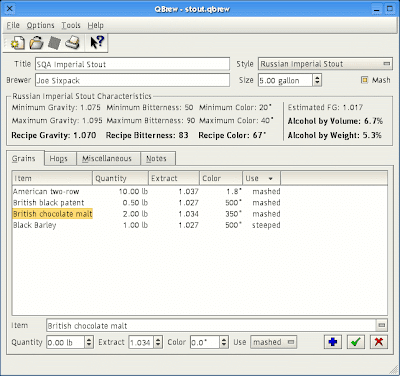The image size is (400, 376).
Task: Apply changes with the green checkmark button
Action: tap(356, 342)
